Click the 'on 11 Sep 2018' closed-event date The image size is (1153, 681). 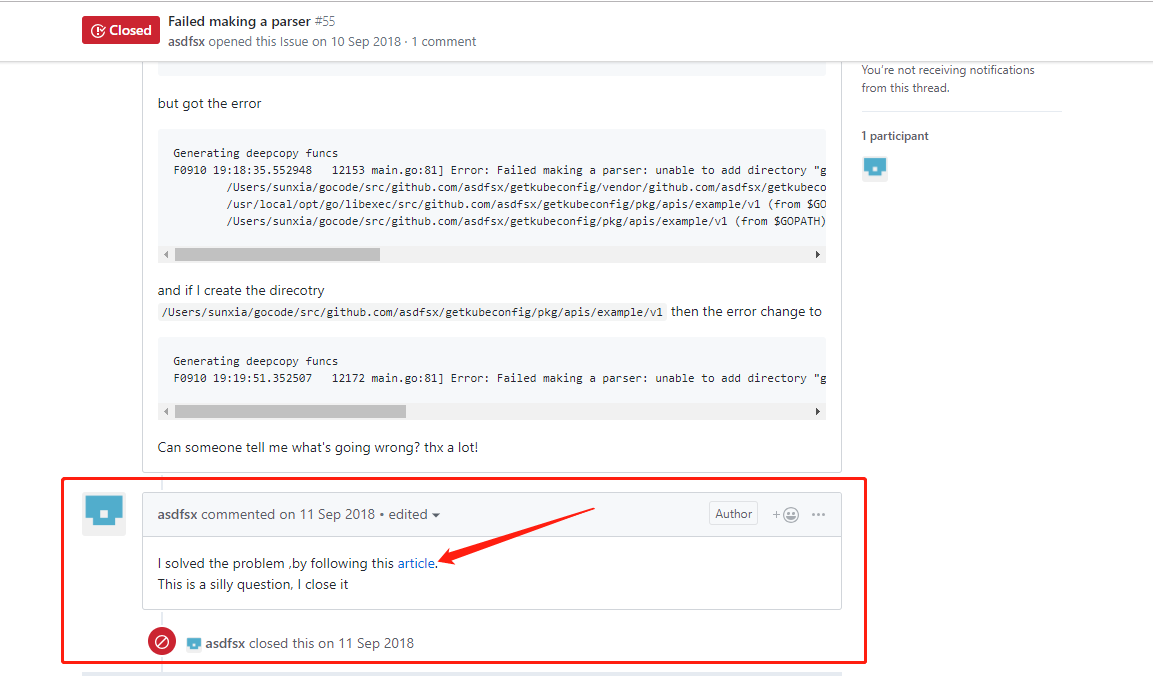pos(366,643)
